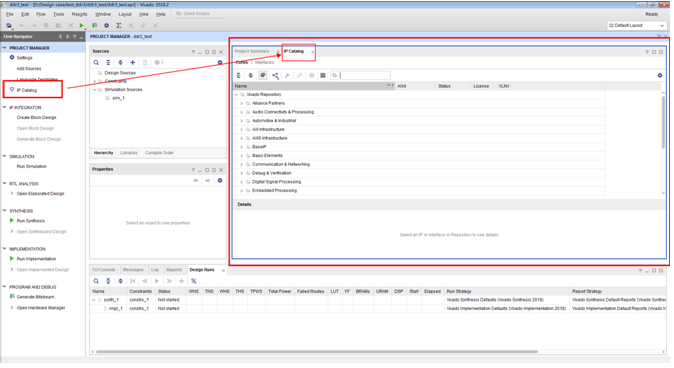The image size is (674, 368).
Task: Click the add run plus icon in Design Runs
Action: [x=181, y=281]
